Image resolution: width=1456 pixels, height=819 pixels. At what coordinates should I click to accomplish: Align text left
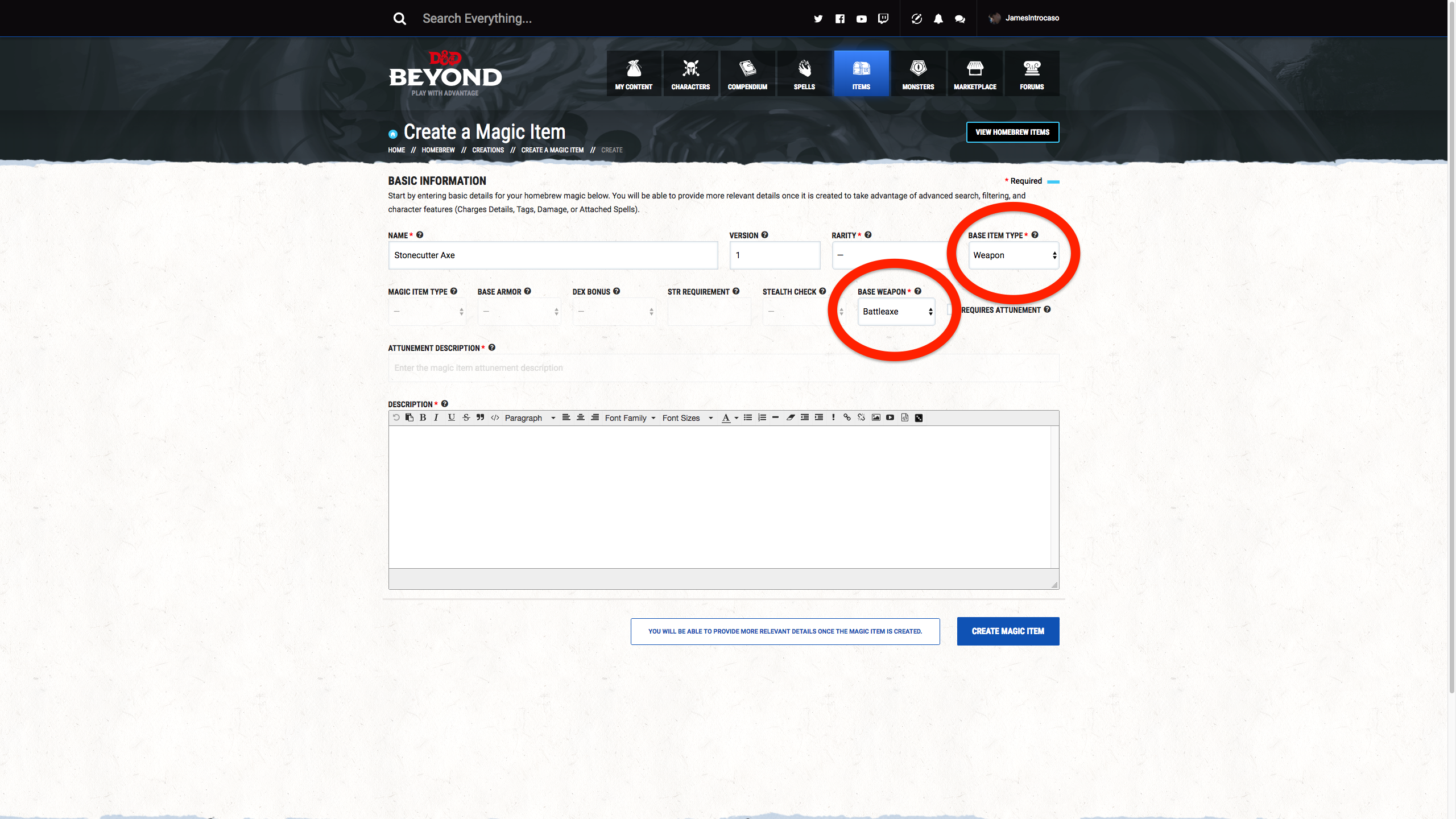click(x=566, y=417)
